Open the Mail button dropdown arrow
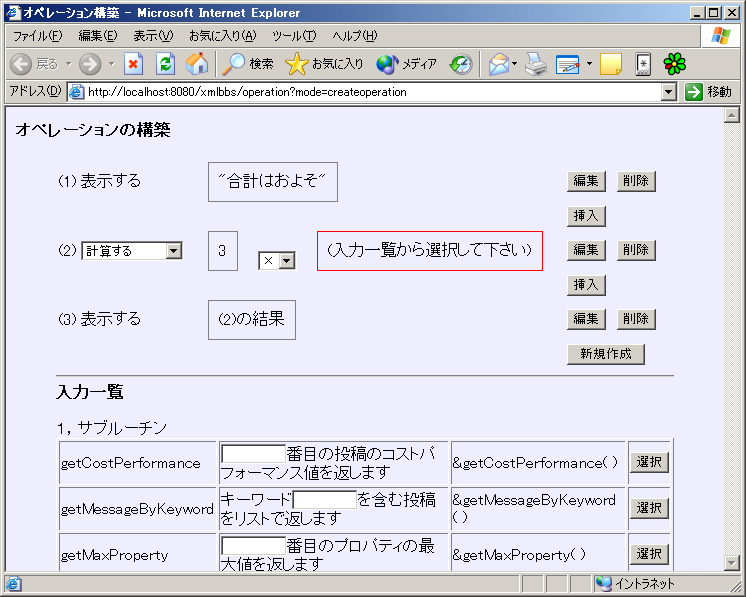 [x=514, y=64]
